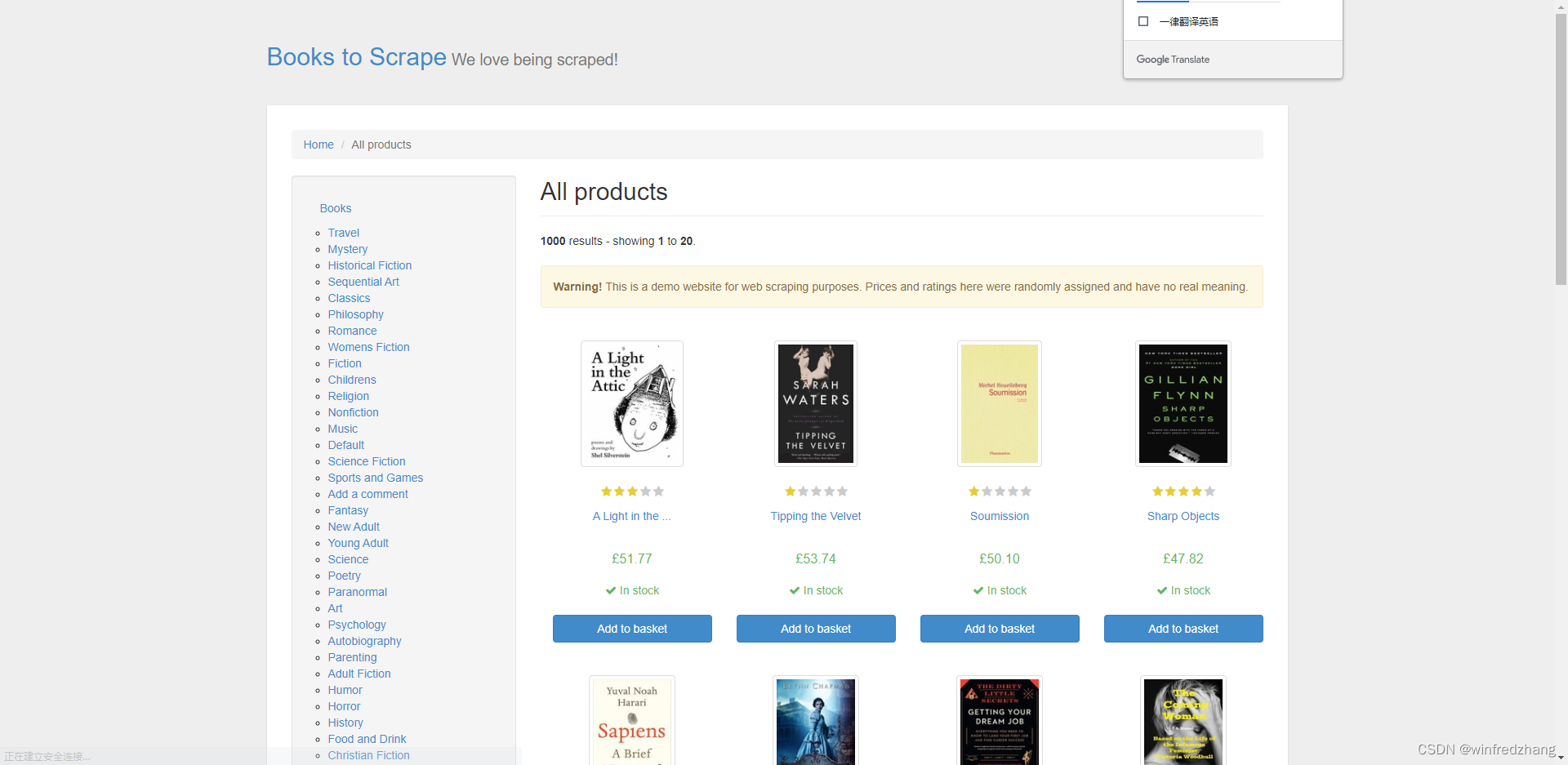Browse the Default category
This screenshot has height=765, width=1568.
pos(346,445)
